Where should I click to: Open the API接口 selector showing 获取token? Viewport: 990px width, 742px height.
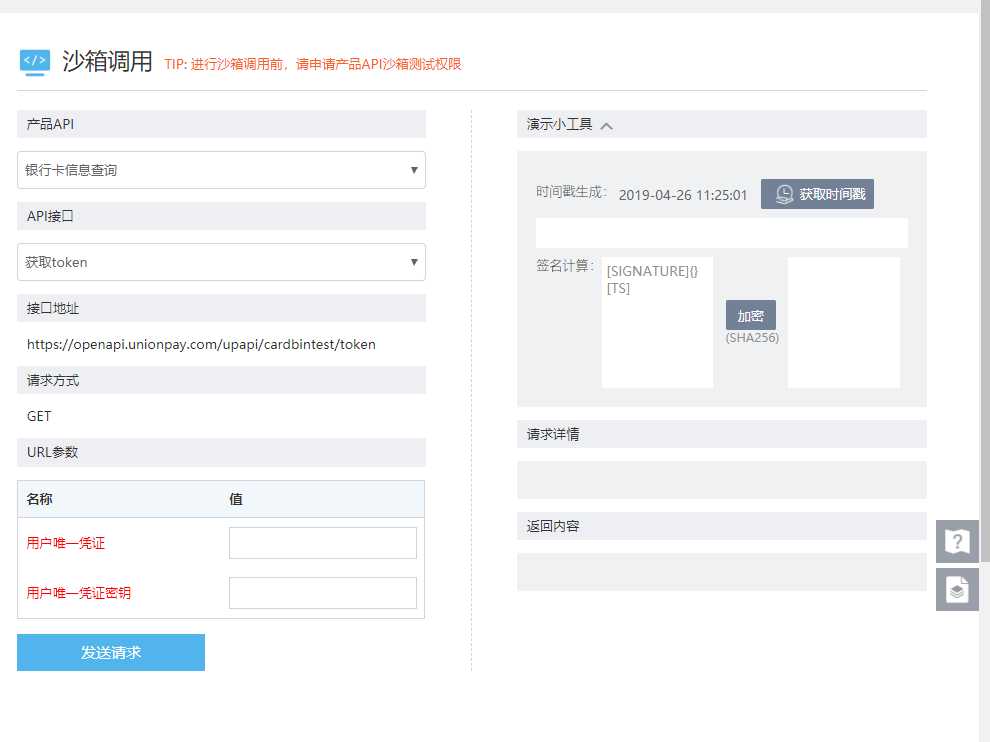point(200,262)
